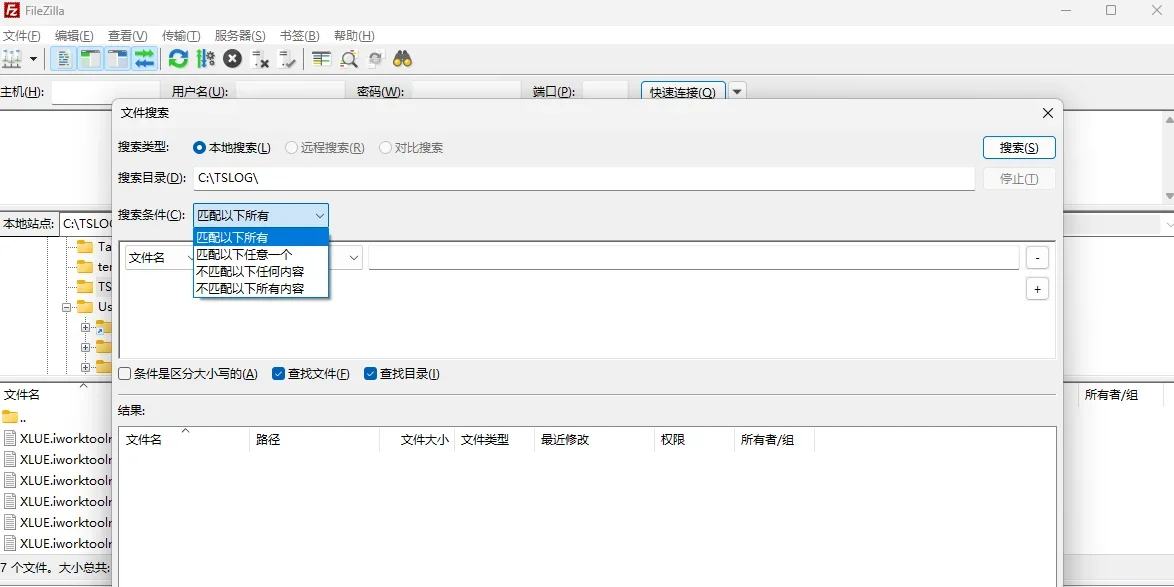Click the search condition value text field
Viewport: 1174px width, 587px height.
693,258
